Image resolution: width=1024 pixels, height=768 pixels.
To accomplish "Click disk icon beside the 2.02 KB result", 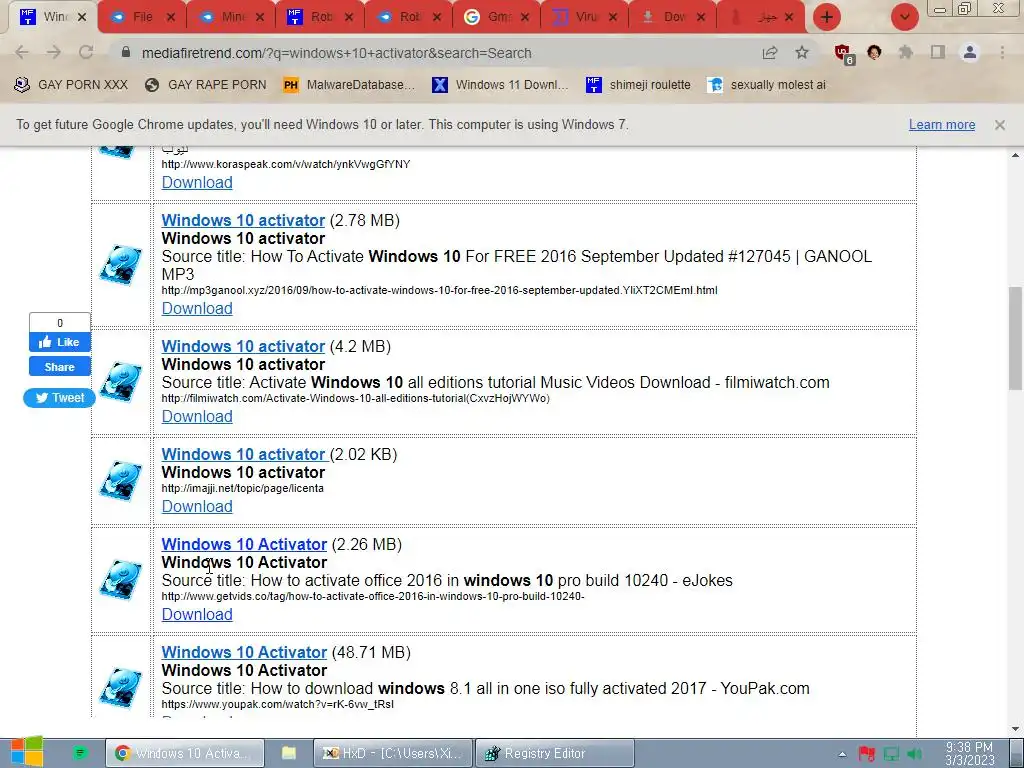I will (x=121, y=481).
